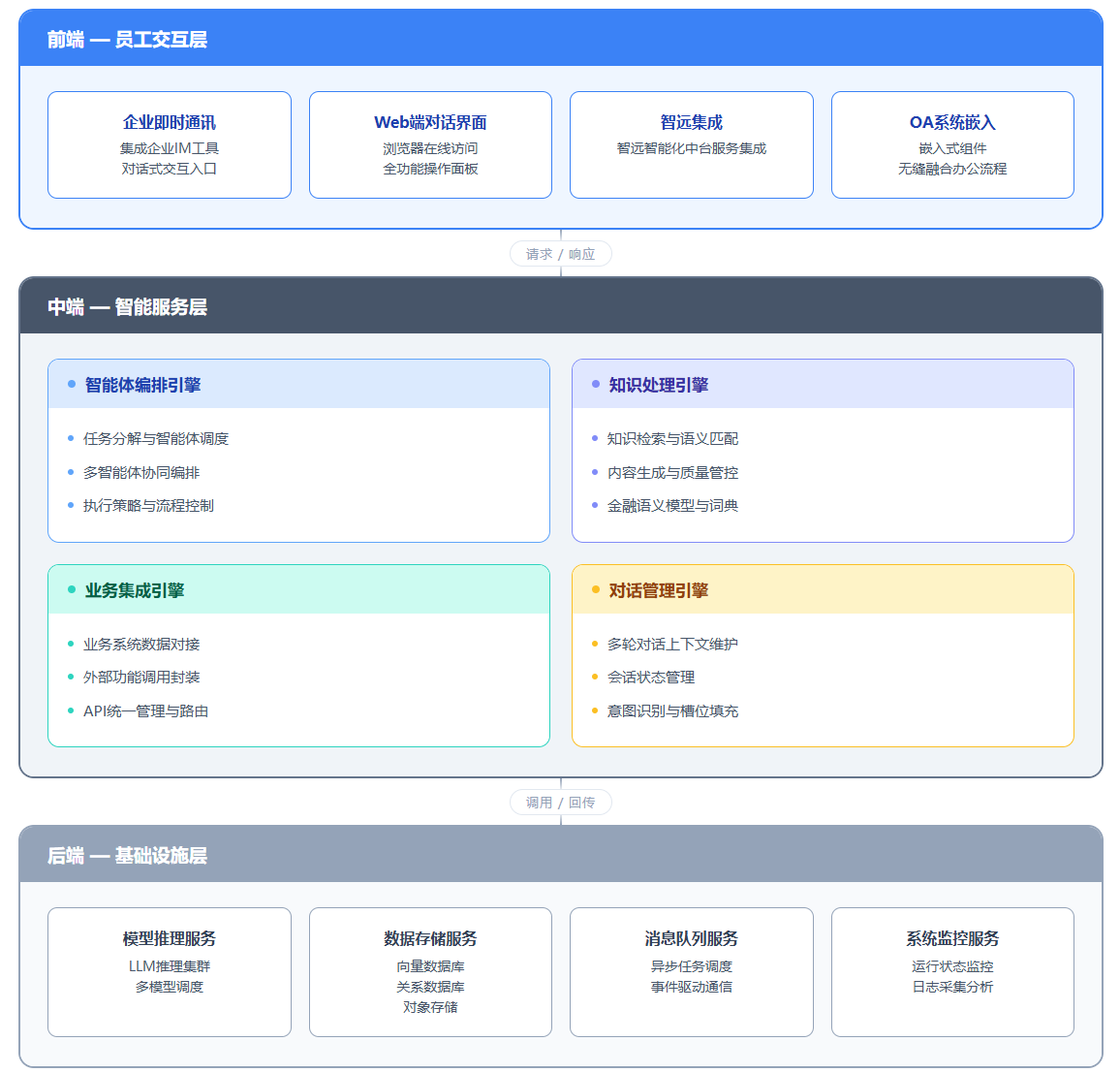Select the 系统监控服务 card title
The width and height of the screenshot is (1120, 1073).
pos(952,938)
